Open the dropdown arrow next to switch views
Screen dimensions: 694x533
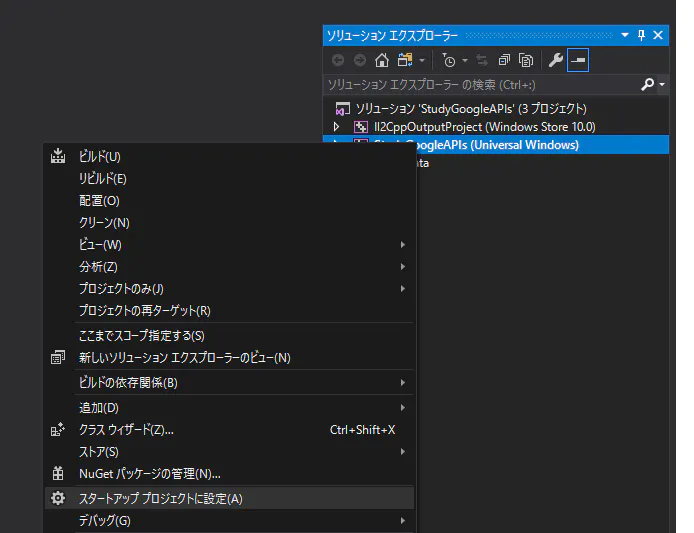coord(422,60)
